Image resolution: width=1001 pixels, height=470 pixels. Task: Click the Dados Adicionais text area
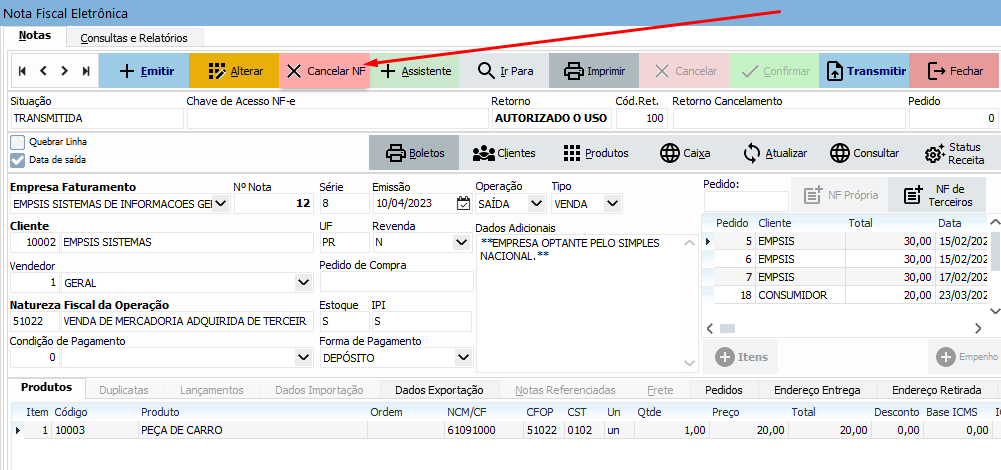click(x=587, y=303)
